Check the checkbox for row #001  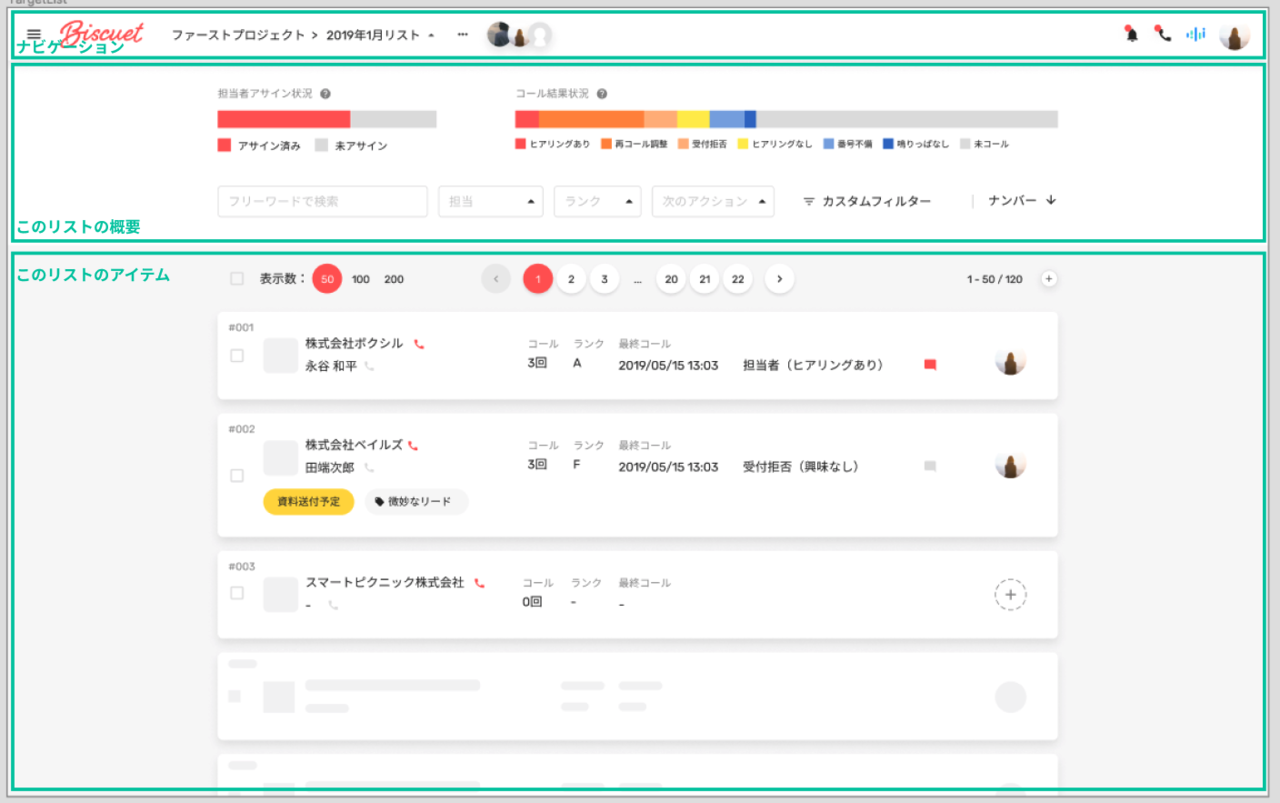tap(237, 355)
